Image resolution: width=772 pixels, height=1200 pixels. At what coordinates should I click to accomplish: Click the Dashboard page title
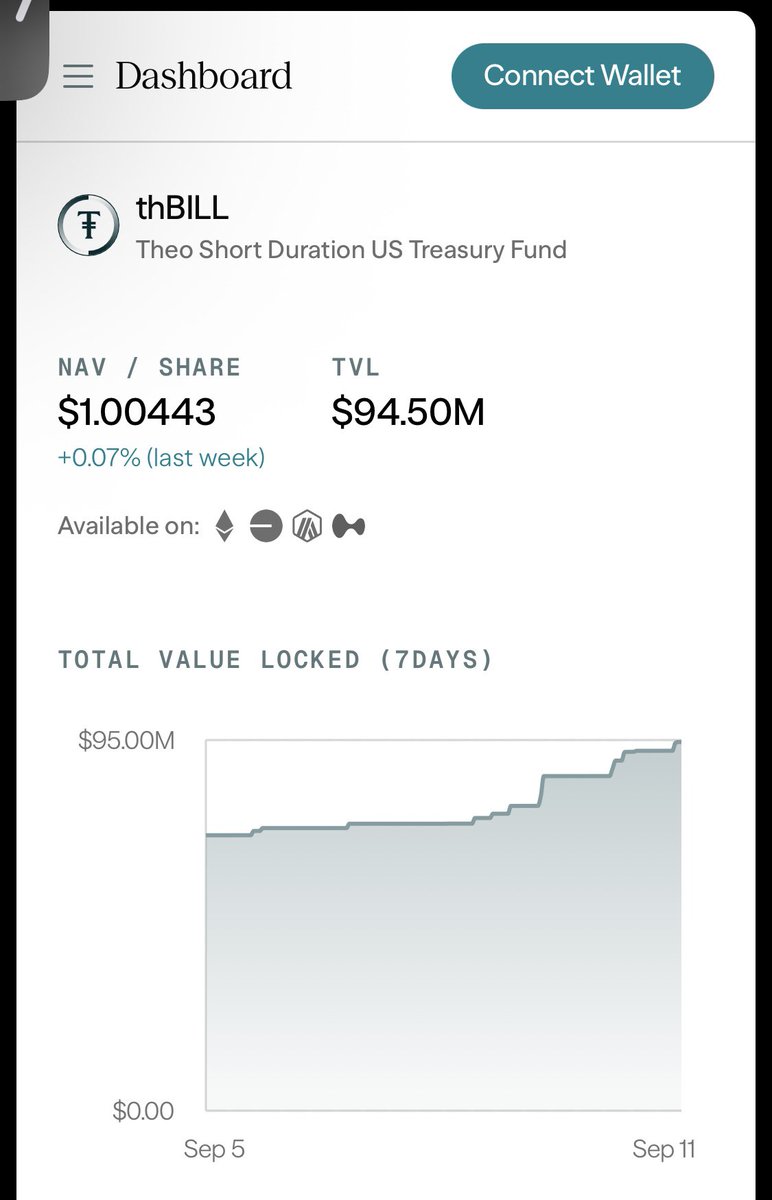(204, 76)
